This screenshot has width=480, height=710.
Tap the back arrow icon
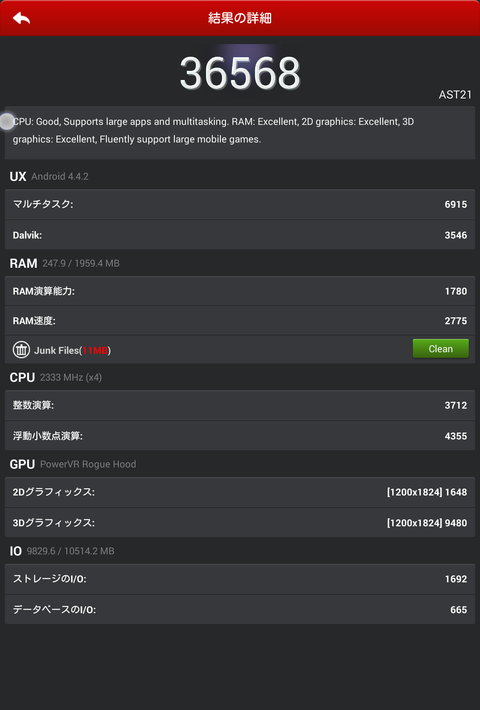coord(21,18)
